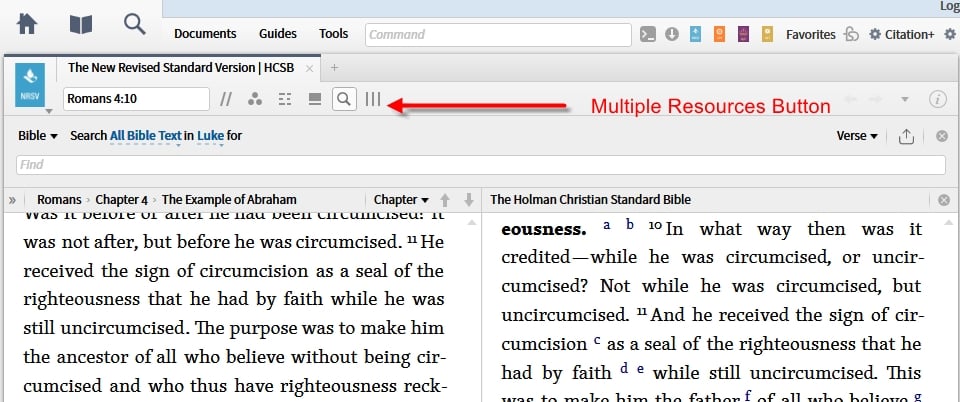Open the Chapter navigation dropdown
960x402 pixels.
(401, 199)
